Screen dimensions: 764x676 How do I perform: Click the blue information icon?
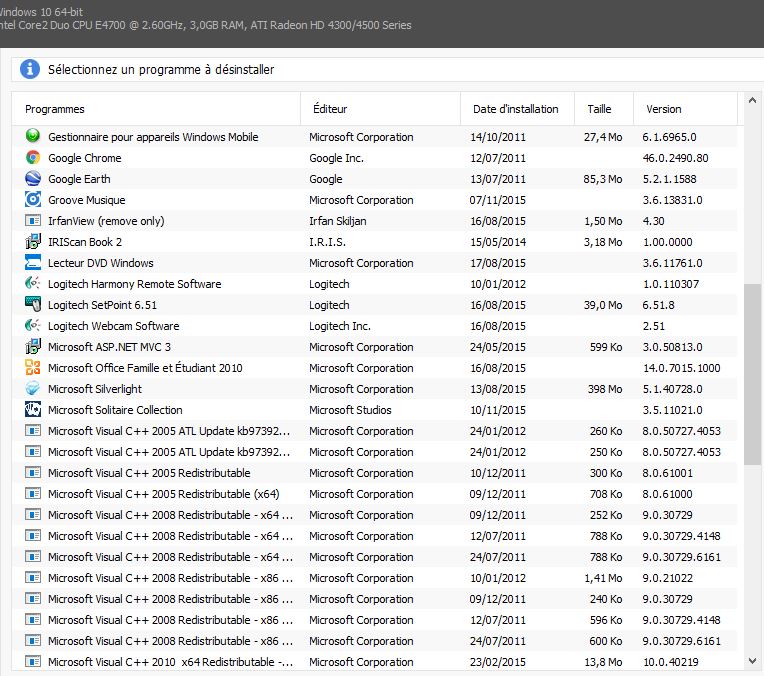click(30, 69)
